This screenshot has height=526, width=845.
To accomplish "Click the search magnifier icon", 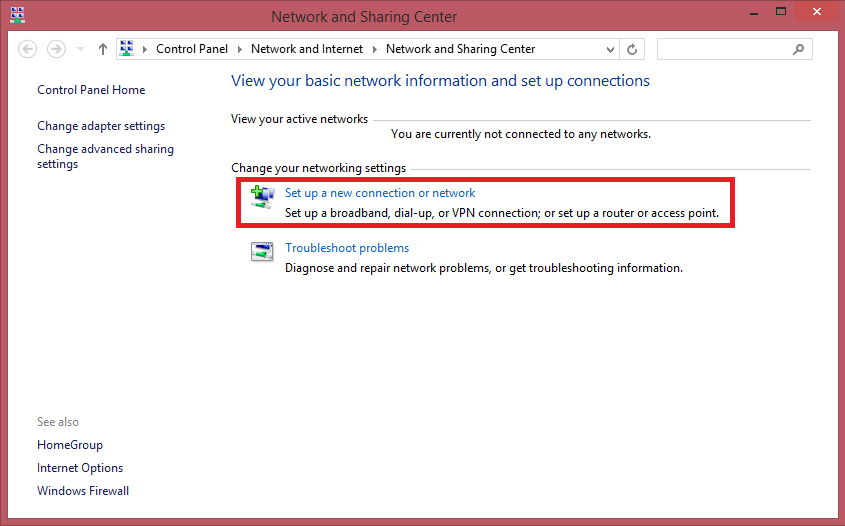I will [x=798, y=49].
